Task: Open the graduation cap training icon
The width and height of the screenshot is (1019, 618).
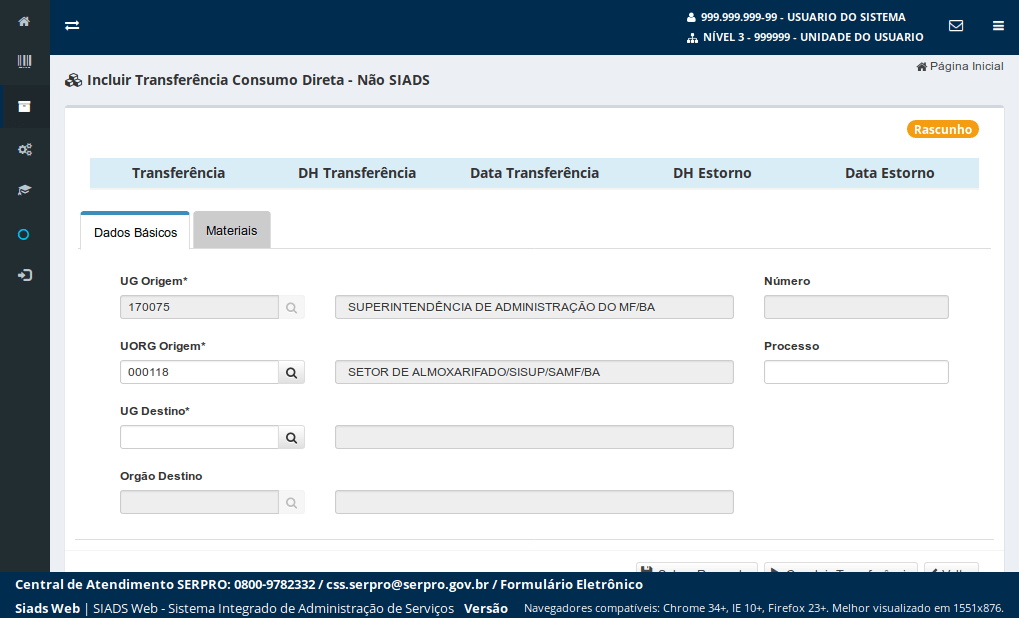Action: click(x=24, y=190)
